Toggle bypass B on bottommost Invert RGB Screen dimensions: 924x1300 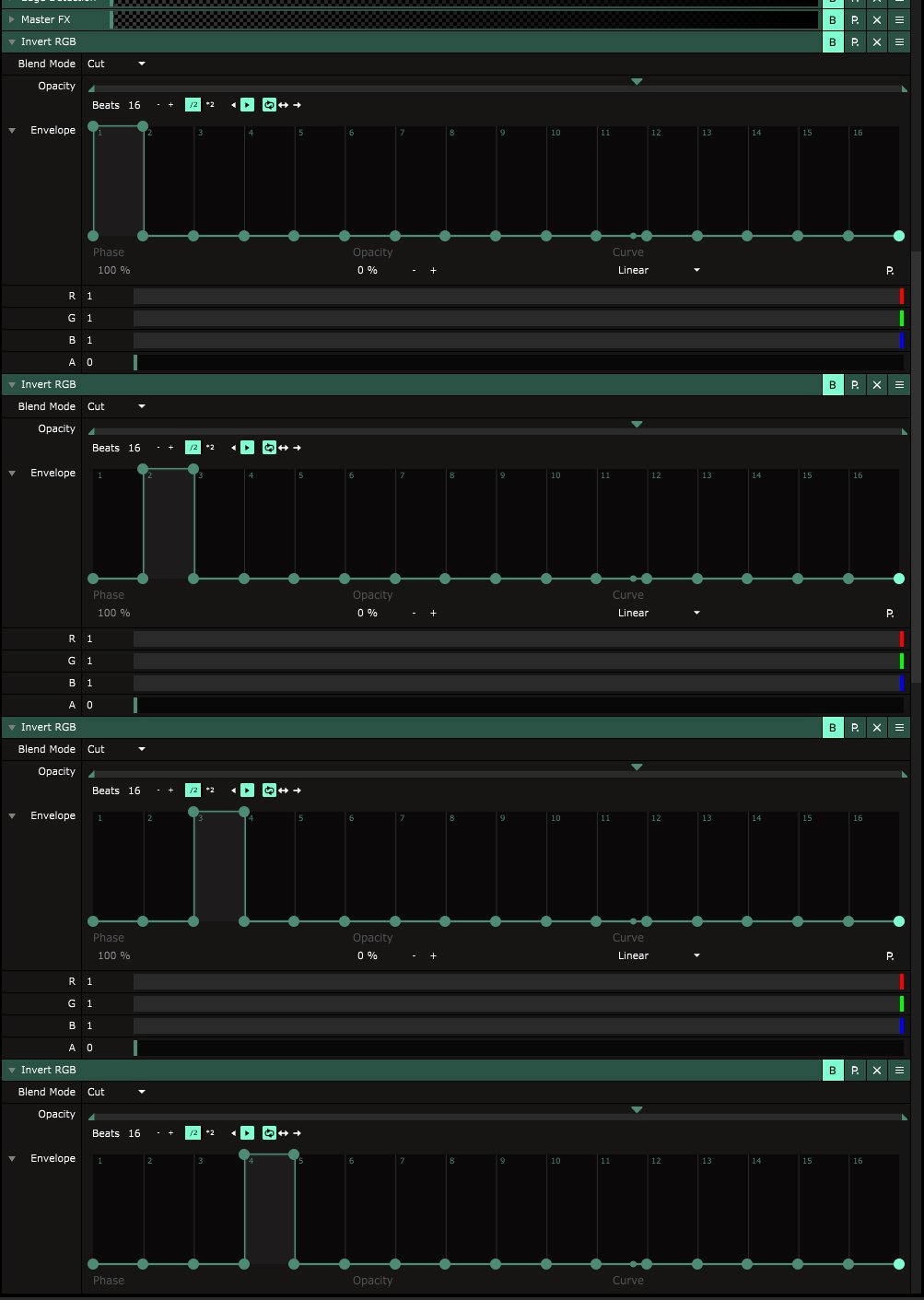[x=832, y=1070]
